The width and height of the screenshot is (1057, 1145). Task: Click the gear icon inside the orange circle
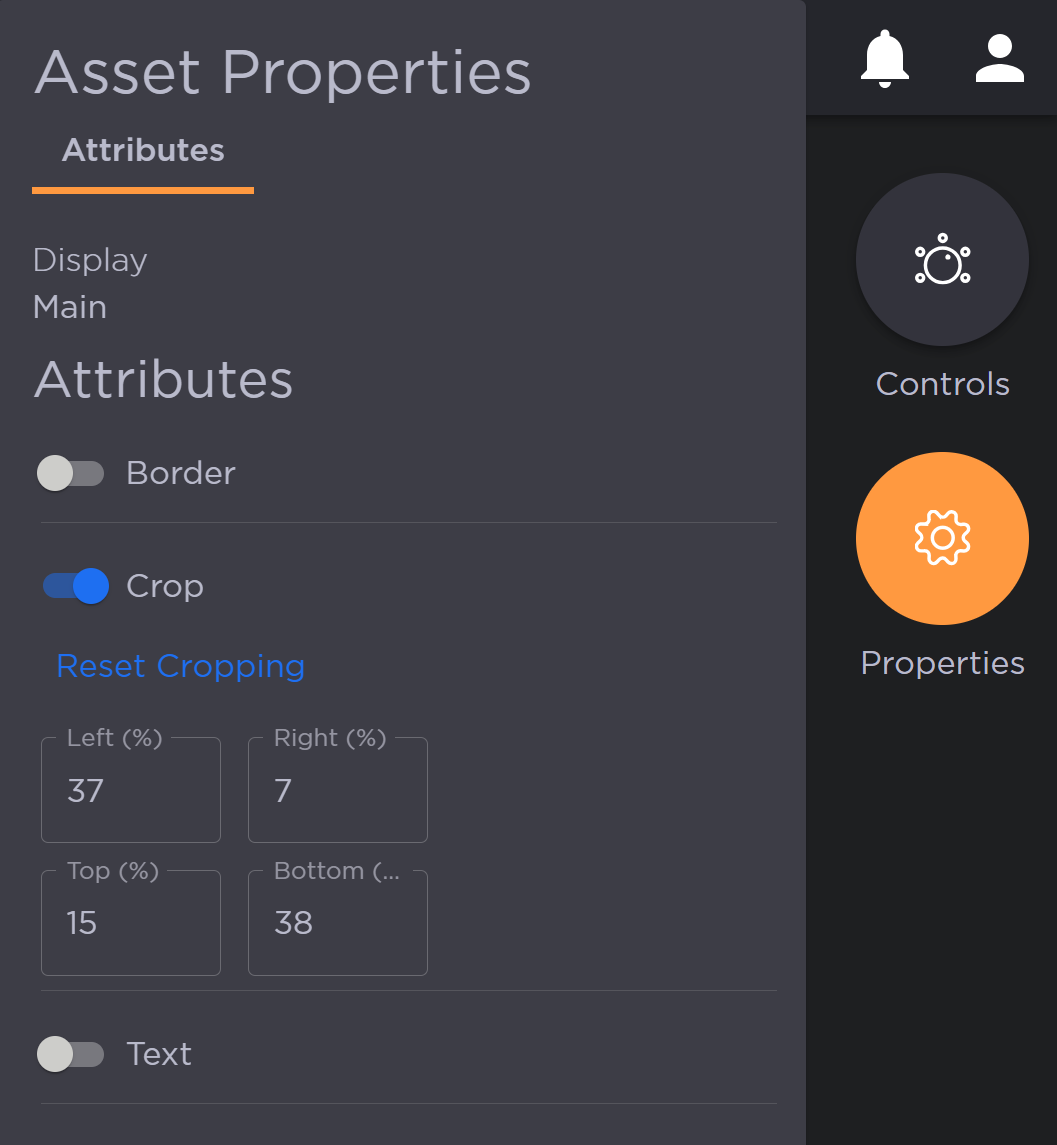tap(941, 538)
